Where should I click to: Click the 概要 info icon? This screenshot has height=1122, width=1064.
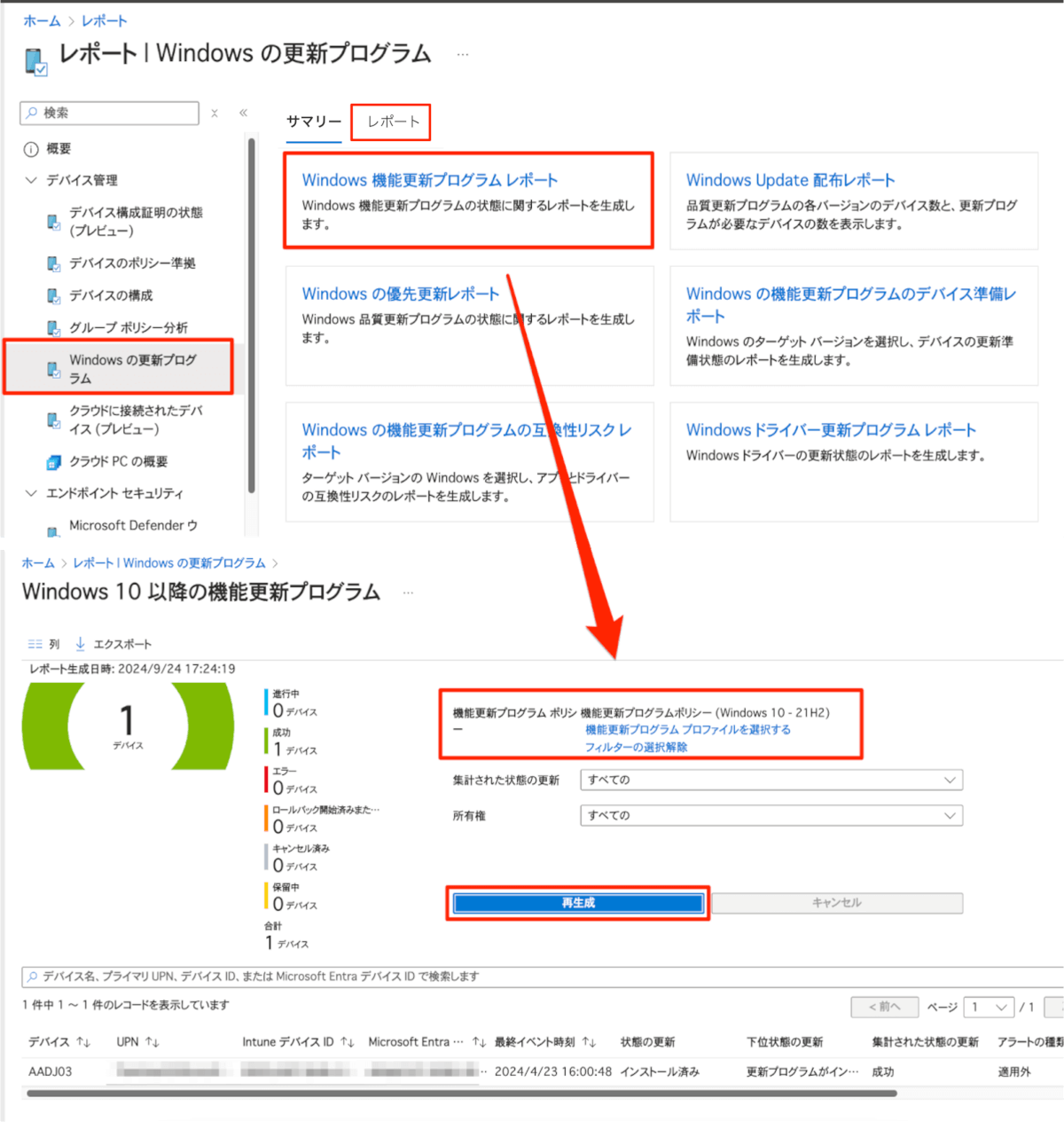(x=31, y=149)
